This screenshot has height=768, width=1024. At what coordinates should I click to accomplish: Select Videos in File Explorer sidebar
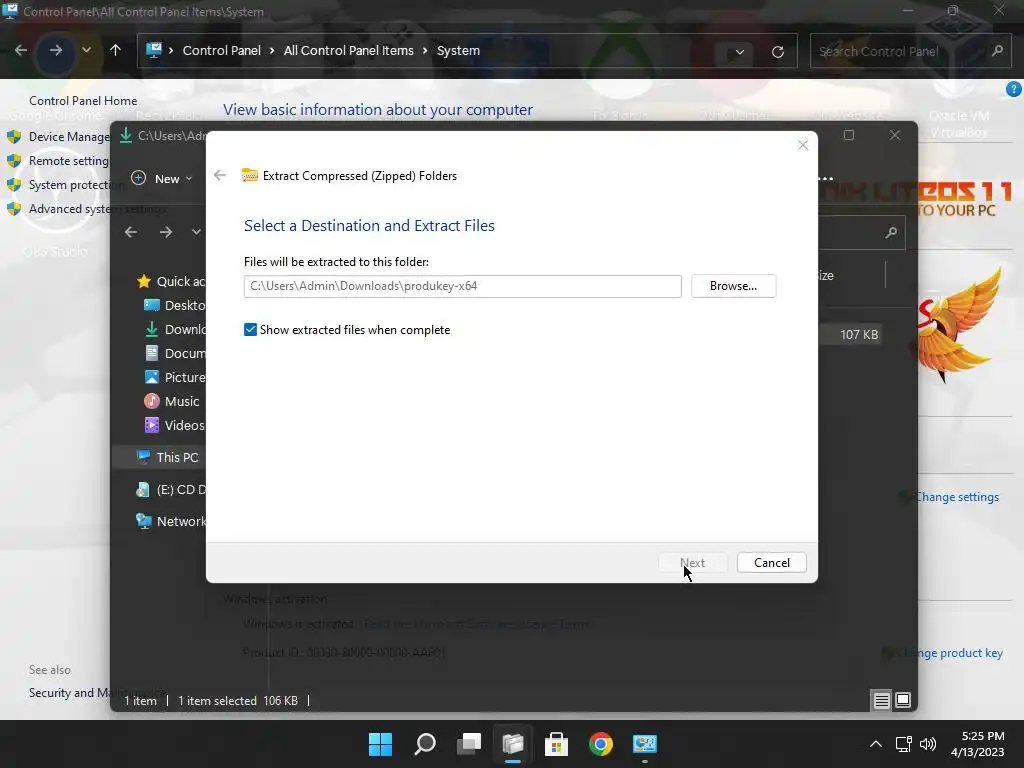[x=174, y=426]
